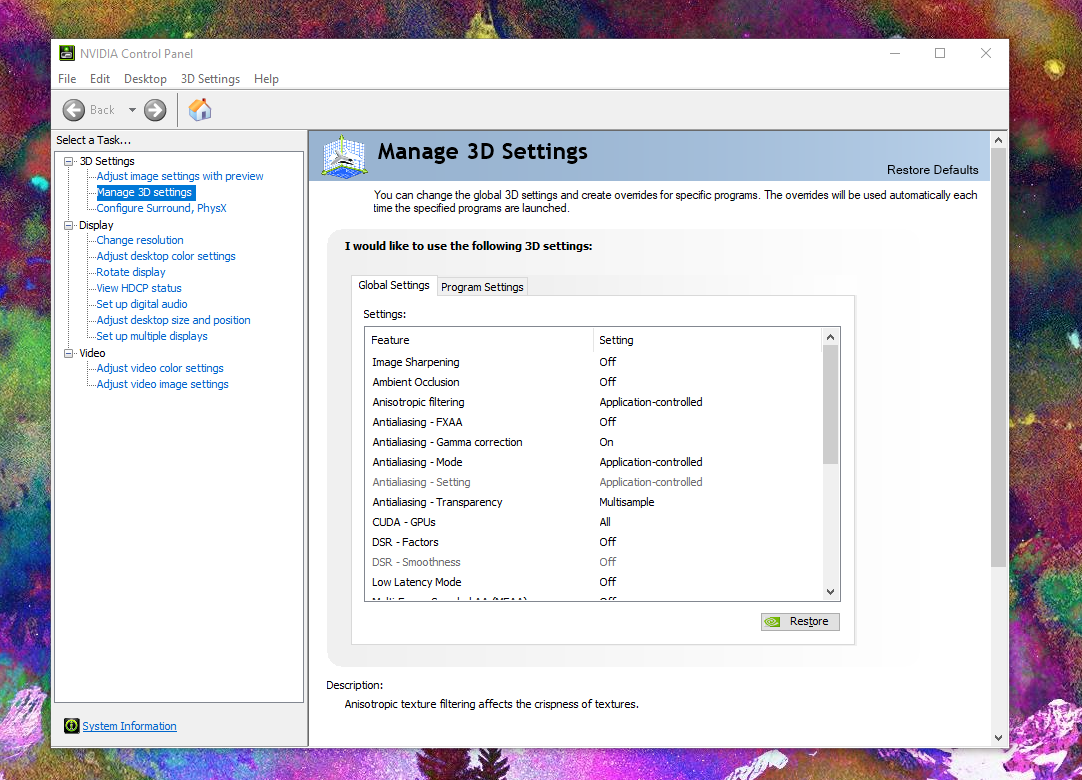The image size is (1082, 780).
Task: Open Adjust image settings with preview
Action: (x=180, y=176)
